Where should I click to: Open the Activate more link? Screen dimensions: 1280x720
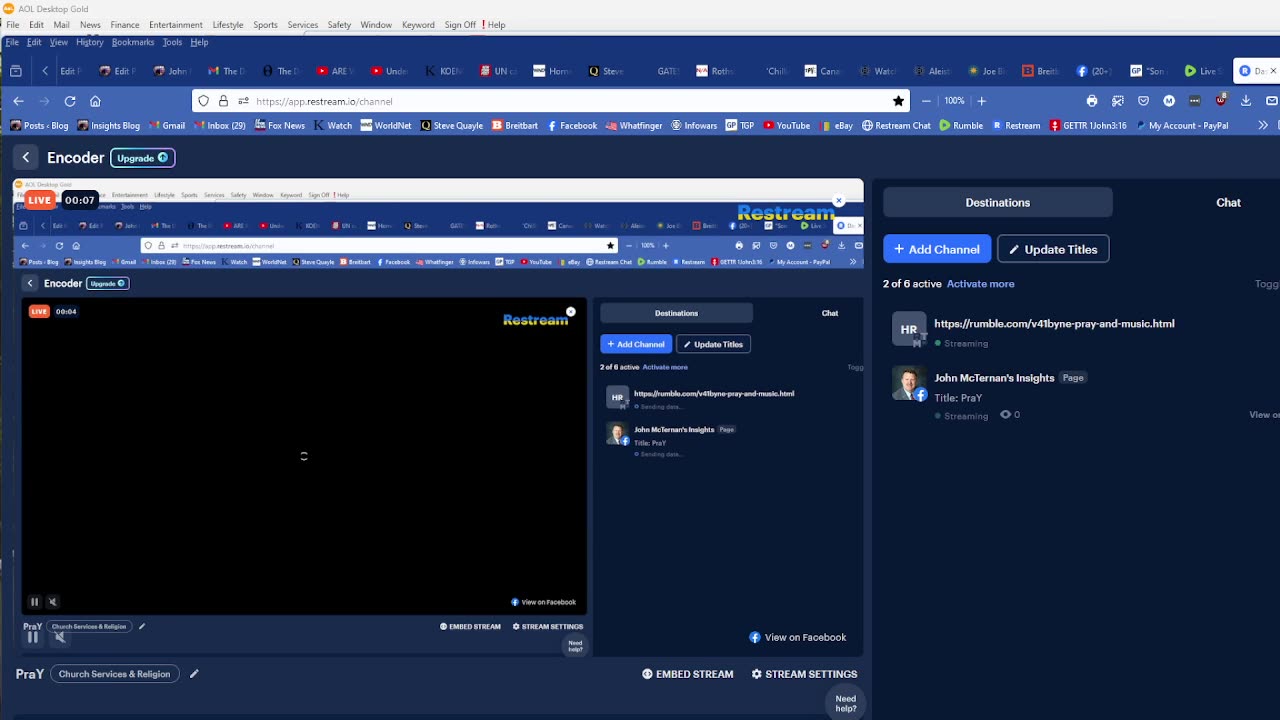click(980, 284)
